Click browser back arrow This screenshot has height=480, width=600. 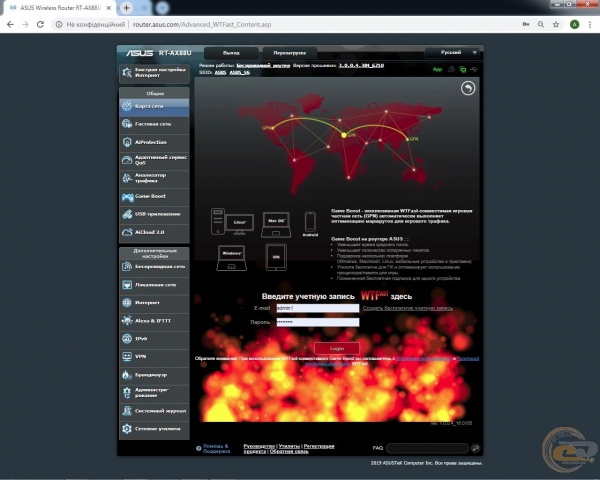[10, 24]
